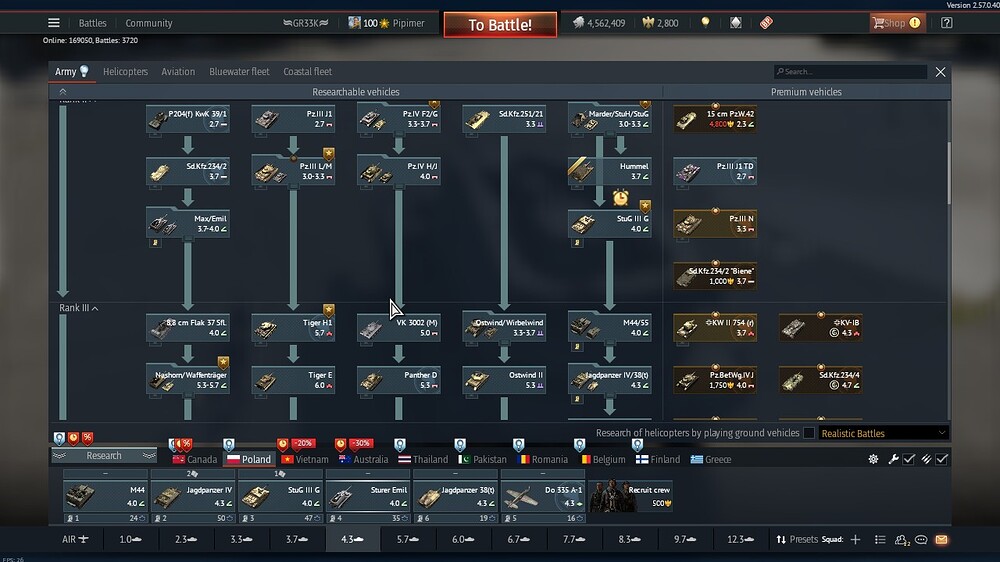Switch to the Helicopters tab
The height and width of the screenshot is (562, 1000).
(125, 71)
